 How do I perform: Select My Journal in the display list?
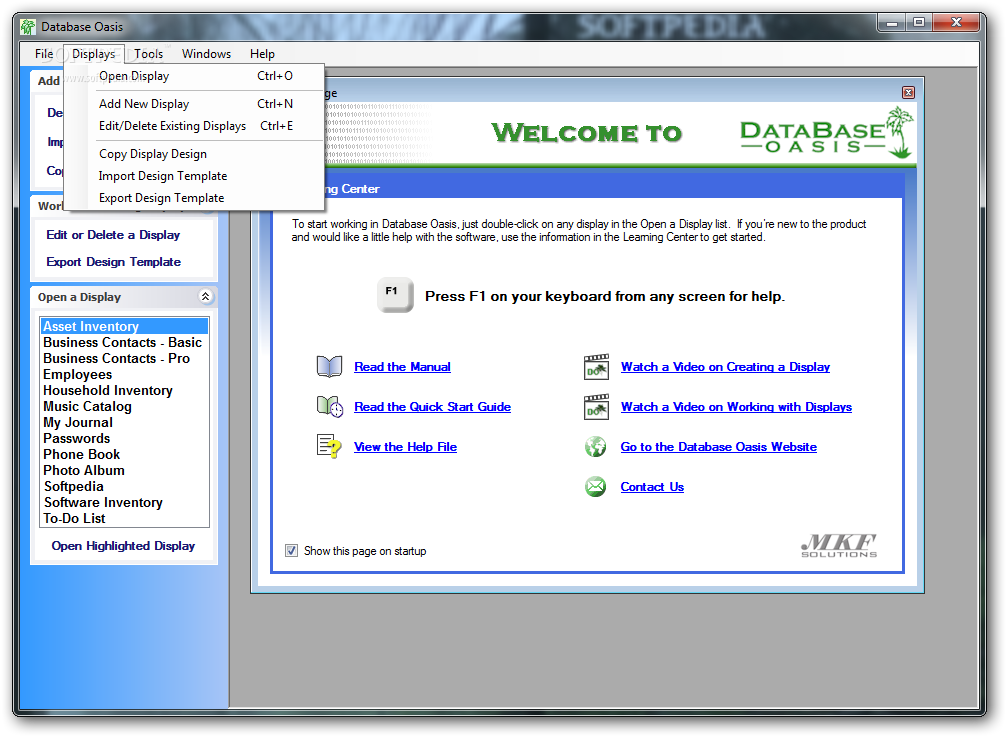125,422
